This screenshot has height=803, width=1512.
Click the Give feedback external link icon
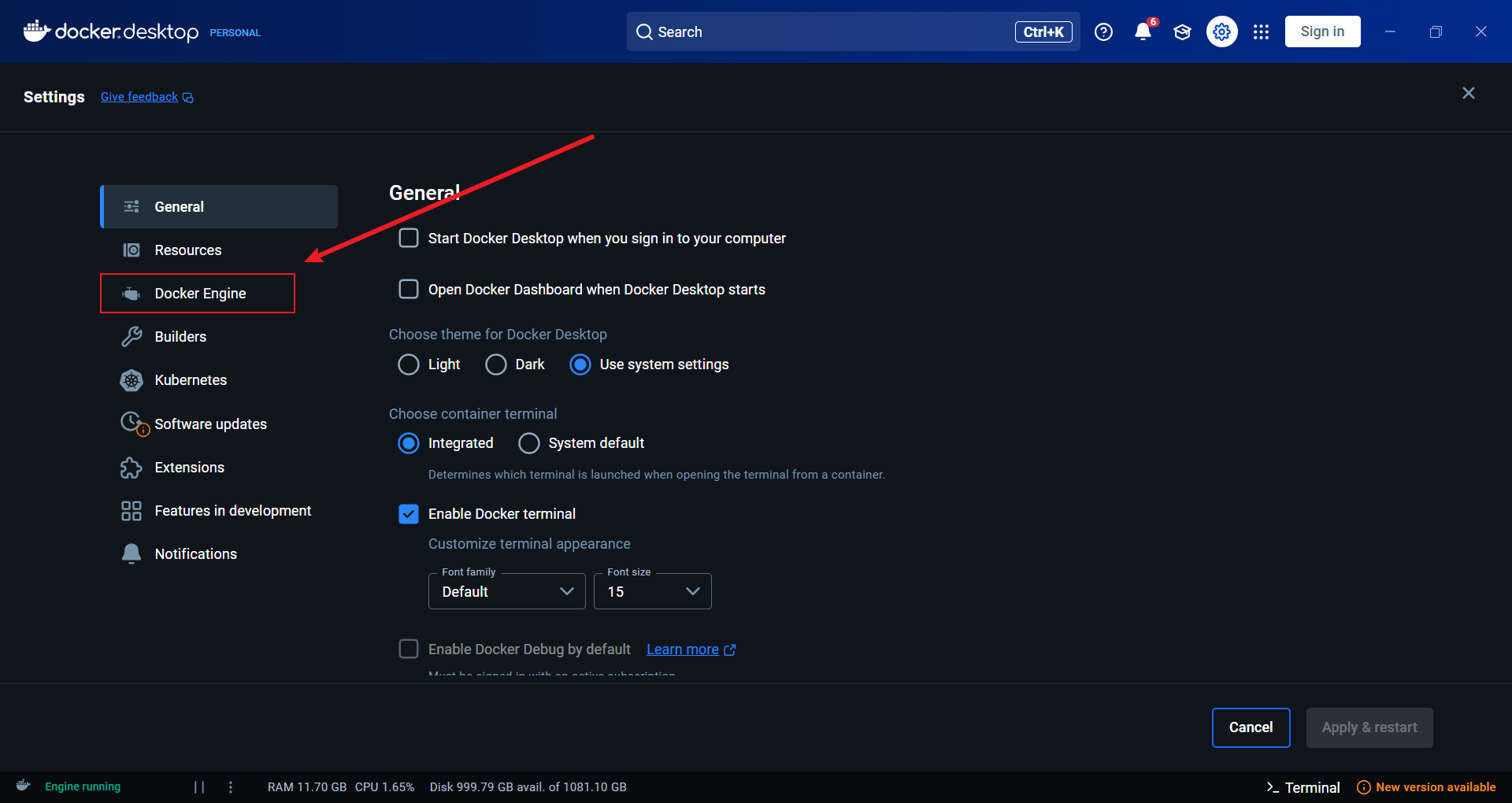[x=187, y=98]
